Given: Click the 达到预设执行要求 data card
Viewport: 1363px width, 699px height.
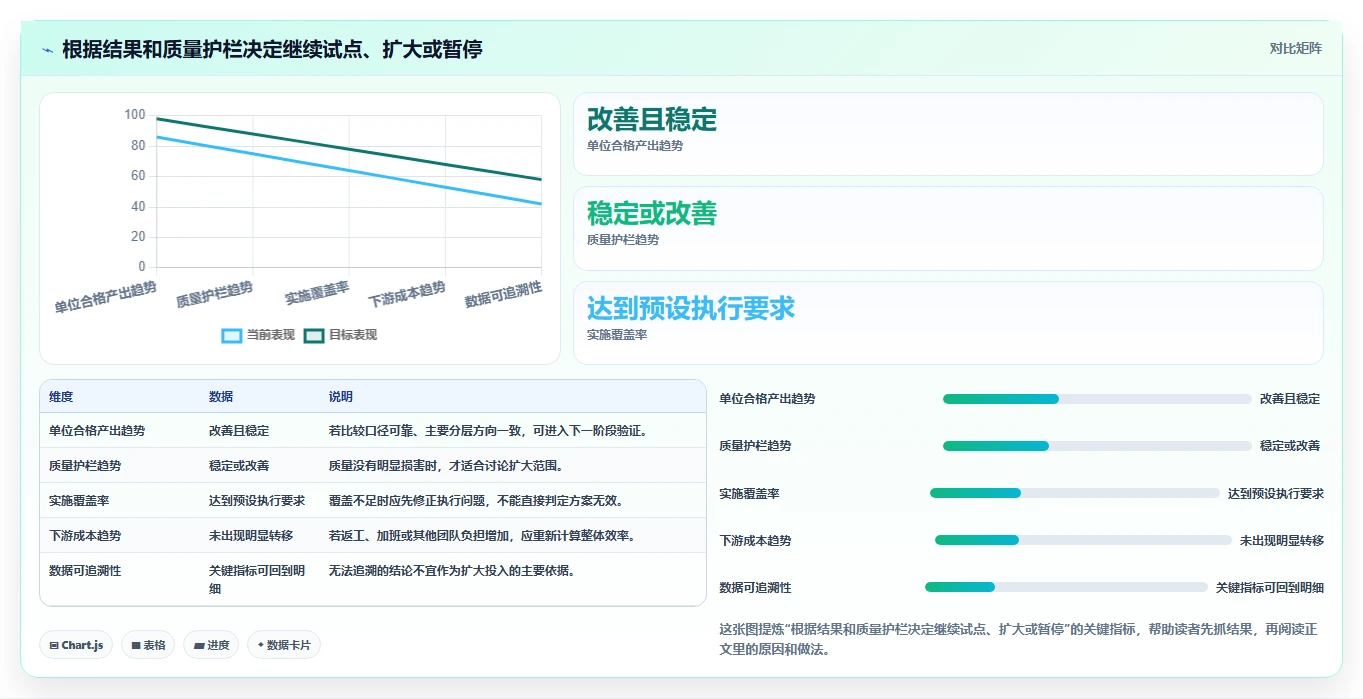Looking at the screenshot, I should (x=947, y=323).
